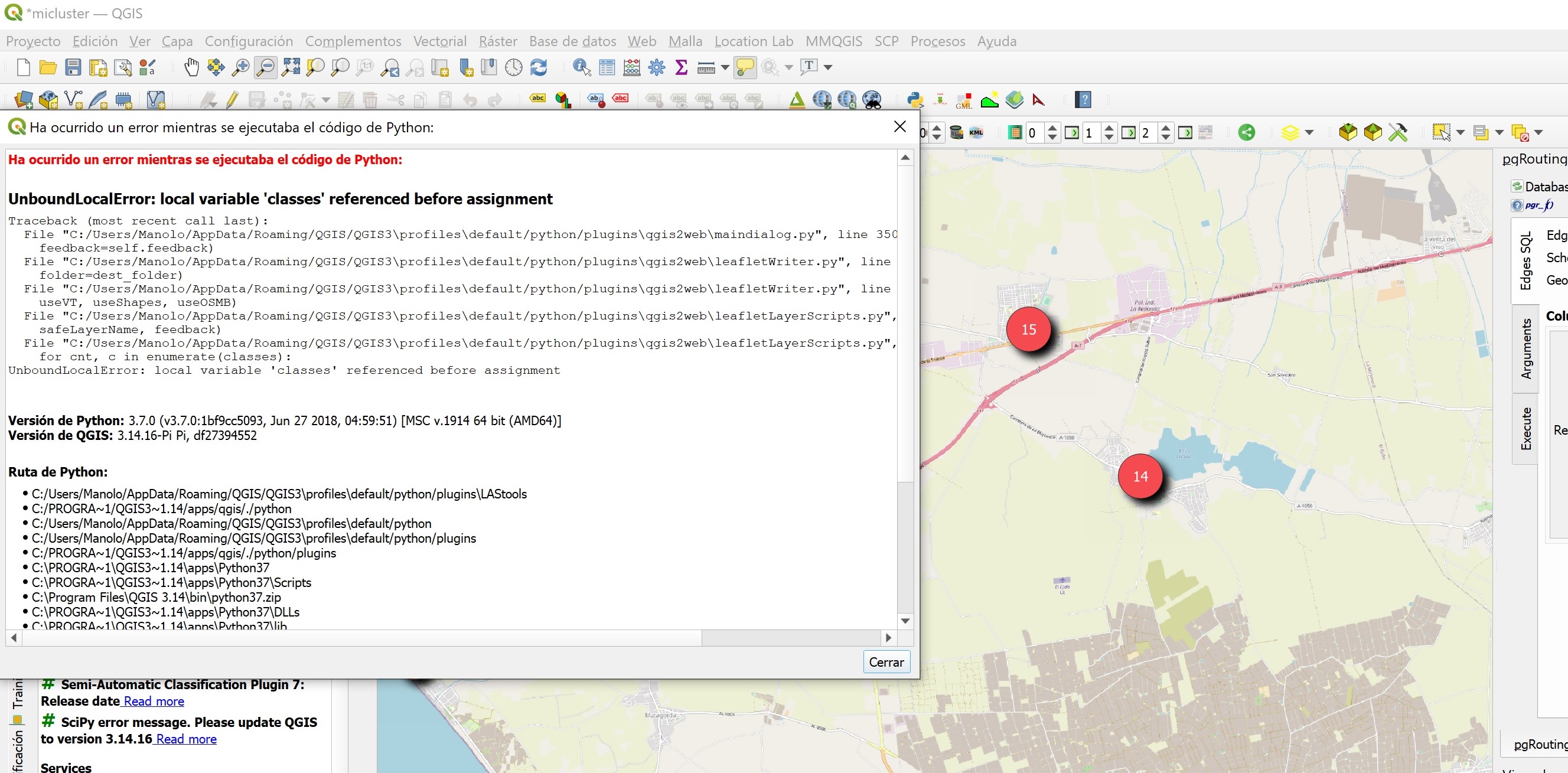
Task: Select the identify features tool
Action: (582, 67)
